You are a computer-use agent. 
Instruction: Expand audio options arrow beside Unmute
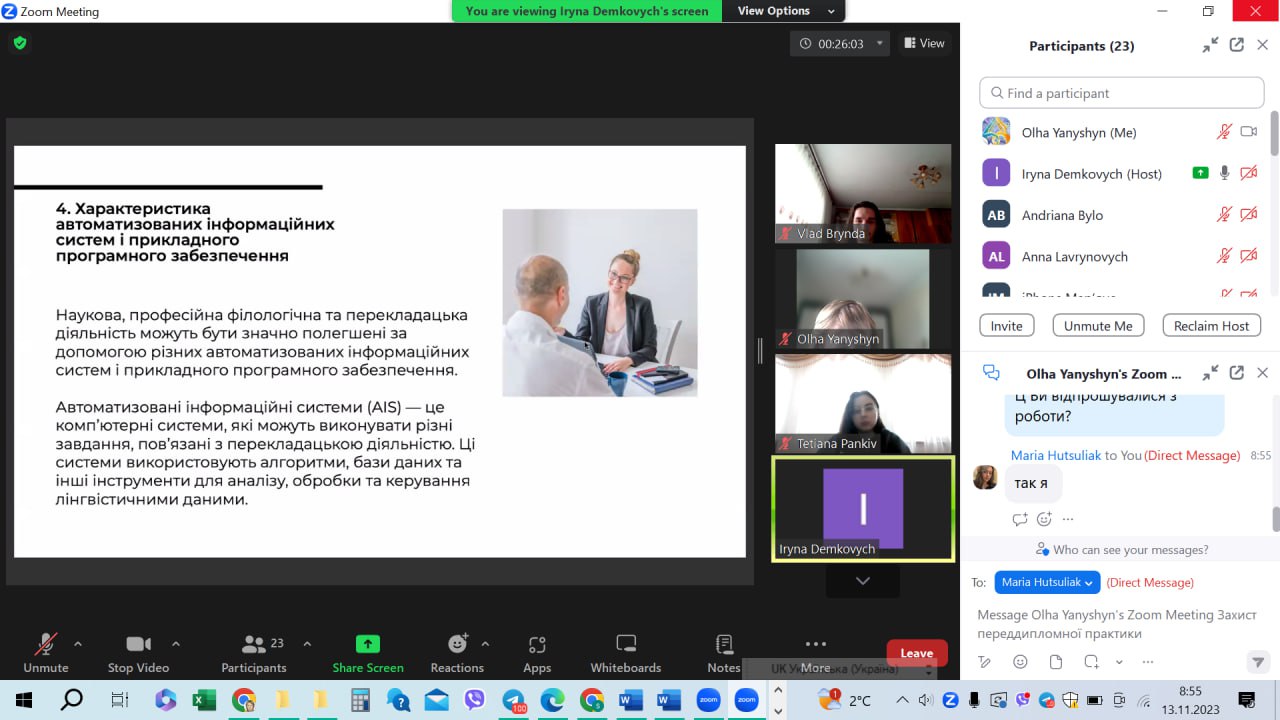click(78, 644)
